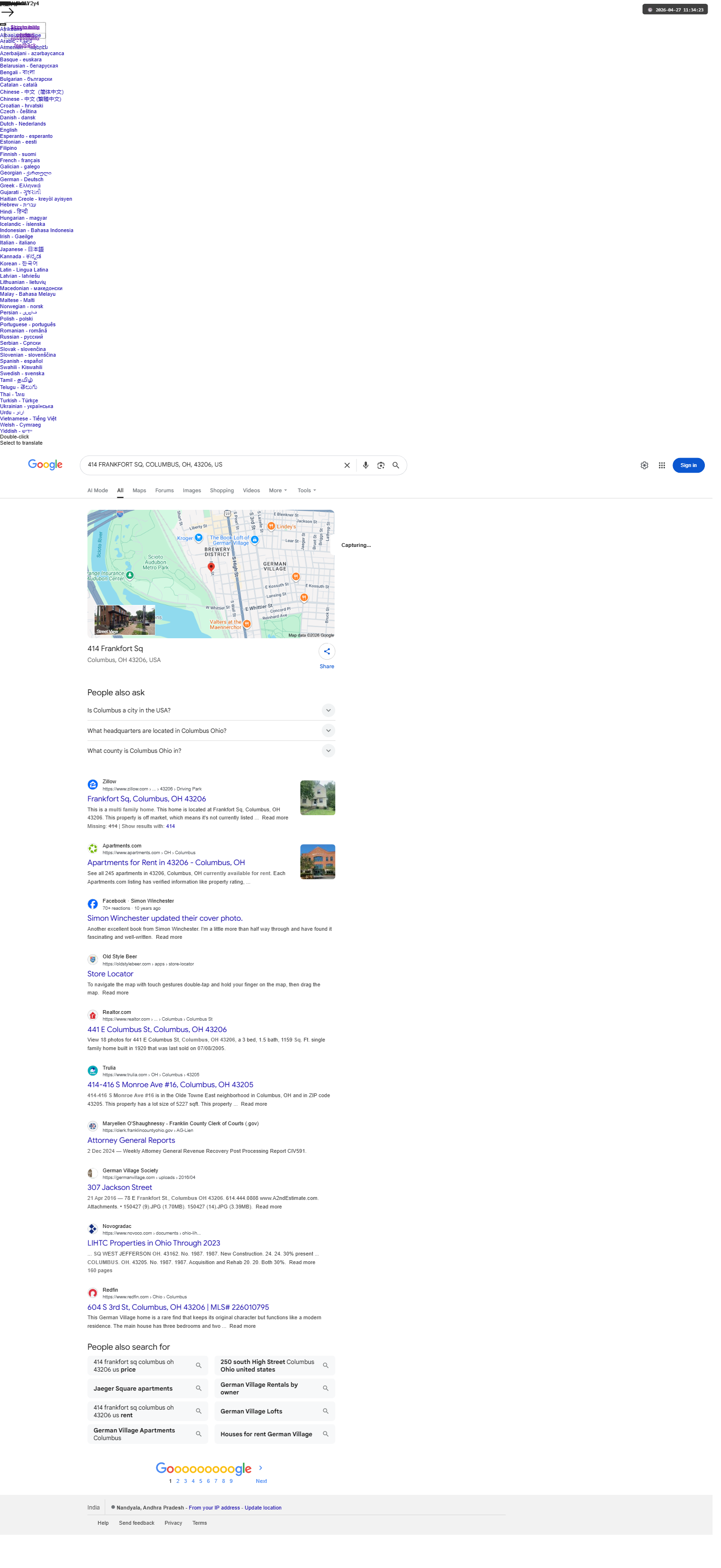
Task: Click the Facebook favicon
Action: click(93, 905)
